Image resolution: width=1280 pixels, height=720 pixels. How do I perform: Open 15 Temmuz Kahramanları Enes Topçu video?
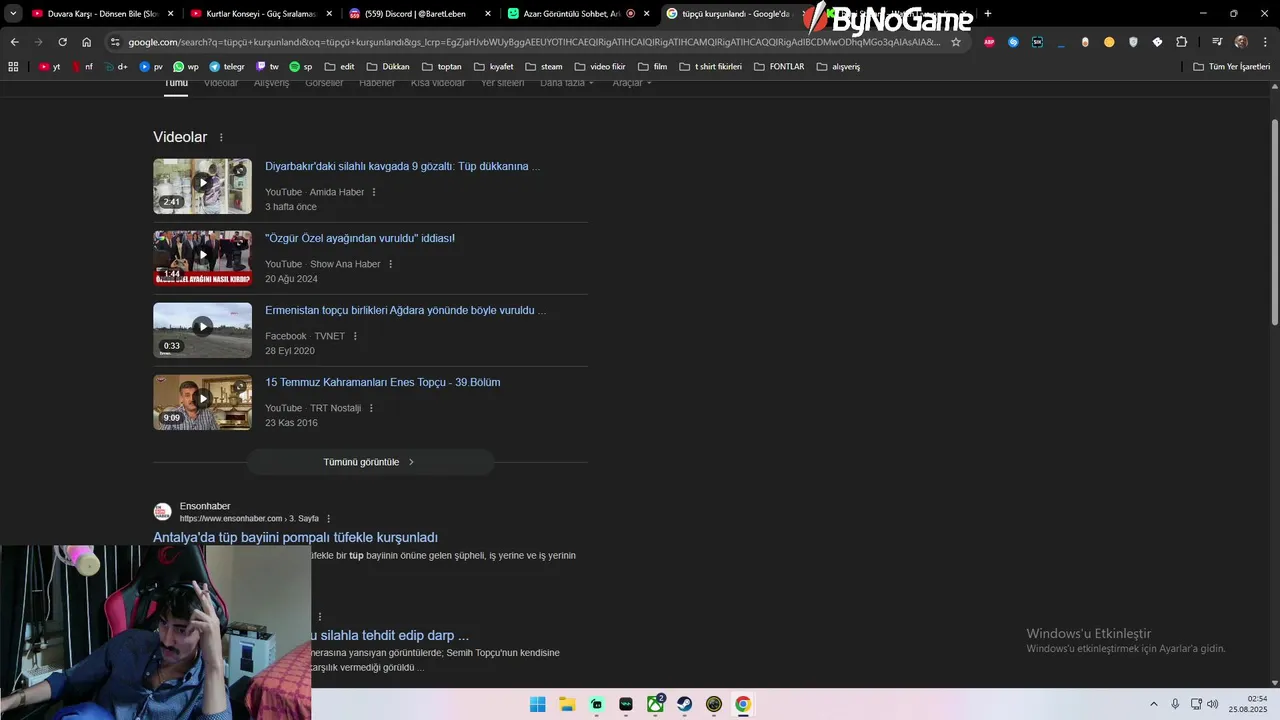(383, 383)
